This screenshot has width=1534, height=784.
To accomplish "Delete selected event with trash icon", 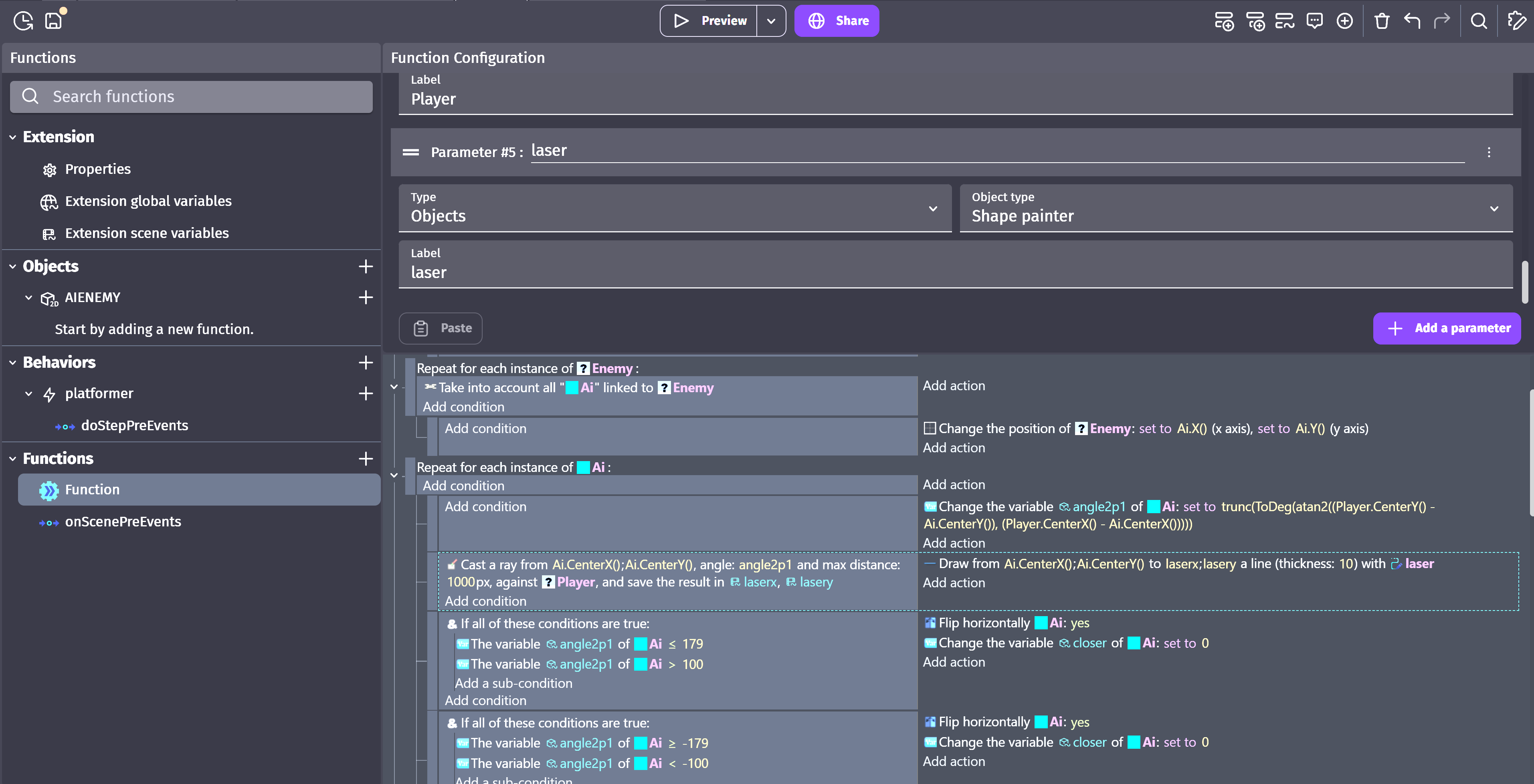I will tap(1382, 21).
